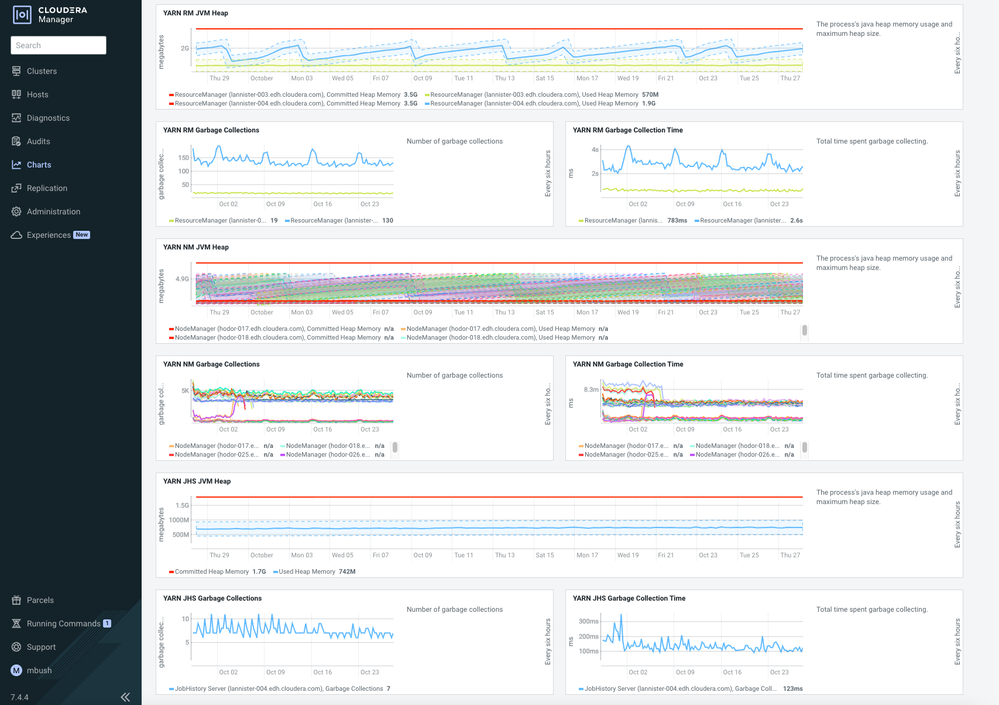Viewport: 999px width, 705px height.
Task: Click JobHistory Server Garbage Coll... 123ms legend
Action: coord(691,689)
